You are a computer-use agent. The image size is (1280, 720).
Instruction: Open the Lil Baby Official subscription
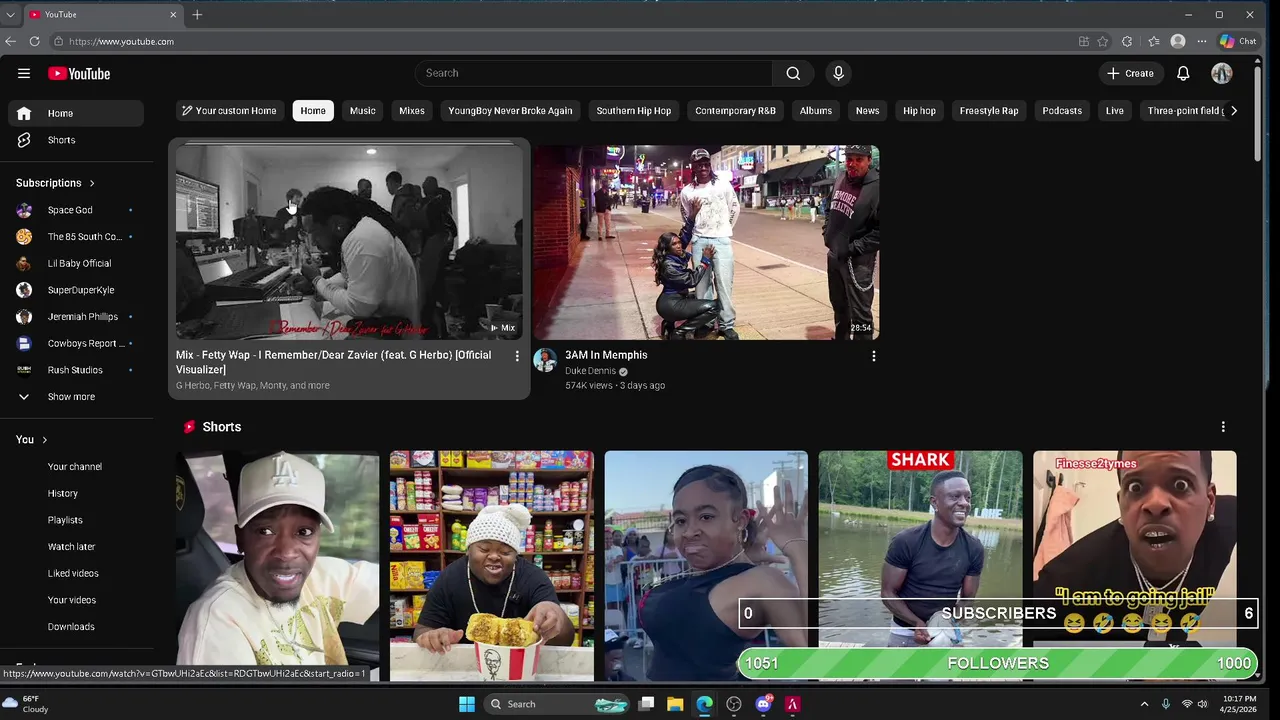[x=76, y=263]
